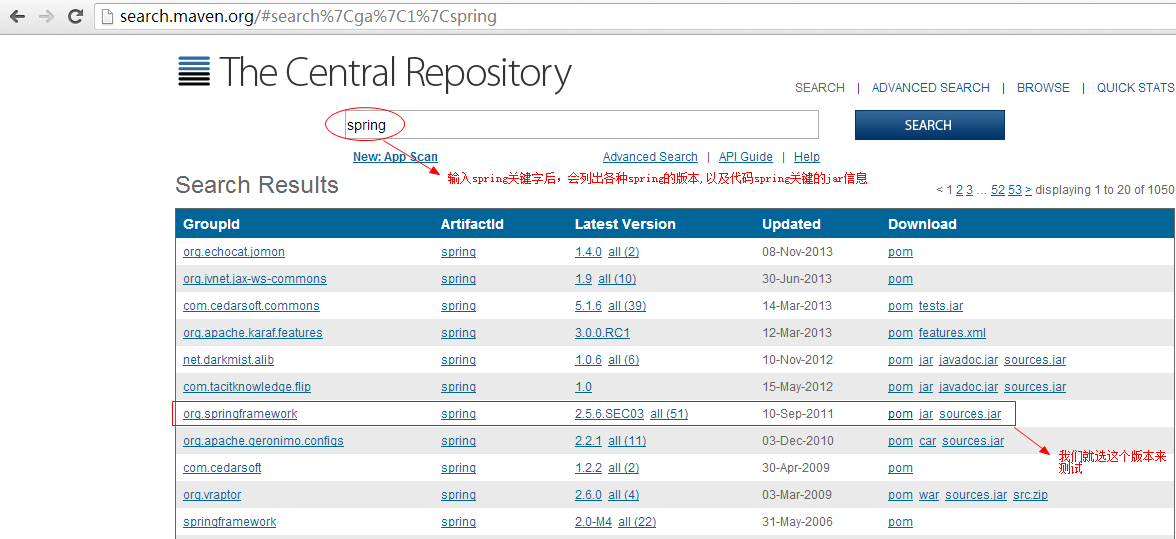This screenshot has height=539, width=1176.
Task: Open version 2.0-M4 link
Action: (x=594, y=522)
